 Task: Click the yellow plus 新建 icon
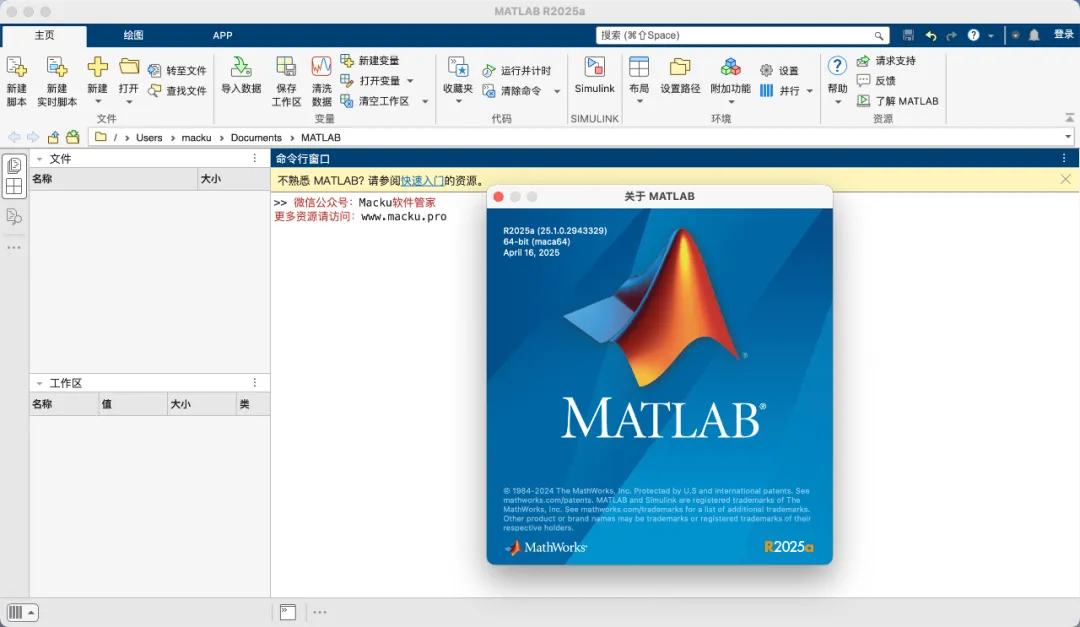pyautogui.click(x=97, y=68)
